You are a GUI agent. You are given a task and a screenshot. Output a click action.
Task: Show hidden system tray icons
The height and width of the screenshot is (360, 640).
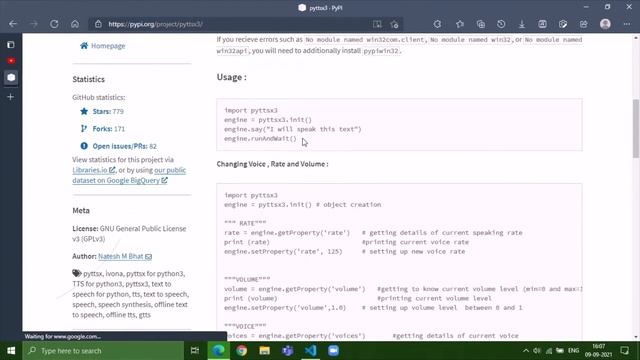[x=526, y=351]
